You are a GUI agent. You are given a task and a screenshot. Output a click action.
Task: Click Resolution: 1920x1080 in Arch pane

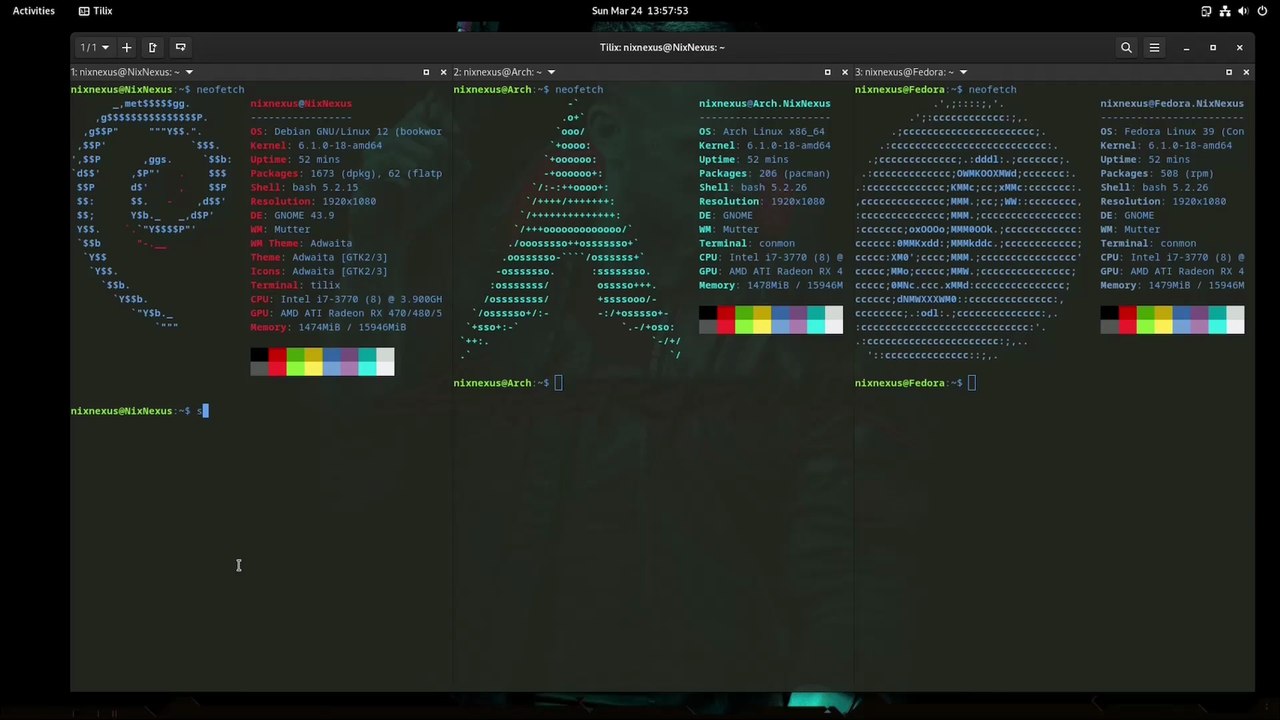point(762,201)
